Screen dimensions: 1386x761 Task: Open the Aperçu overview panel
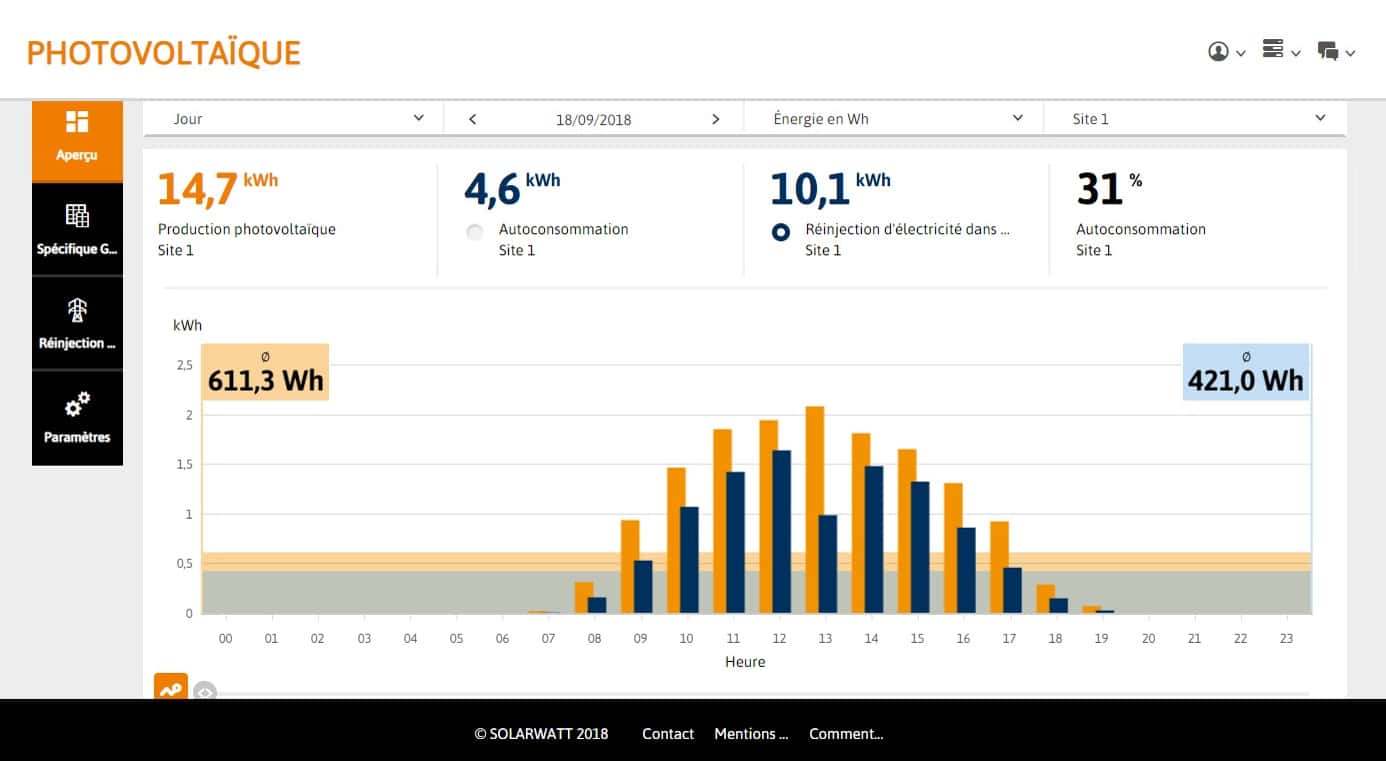coord(77,136)
